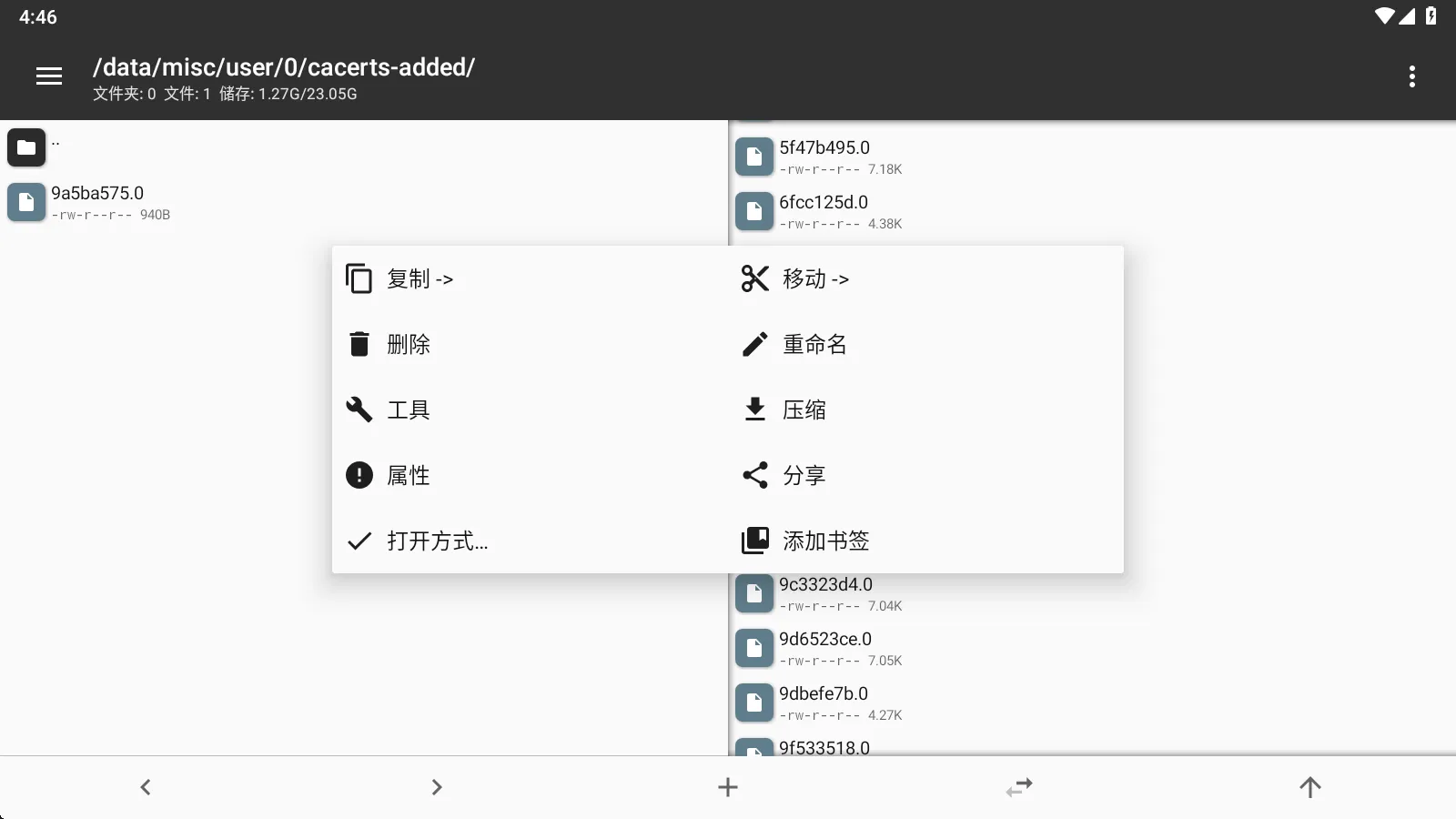Open the wrench Tools (工具) option

point(359,409)
